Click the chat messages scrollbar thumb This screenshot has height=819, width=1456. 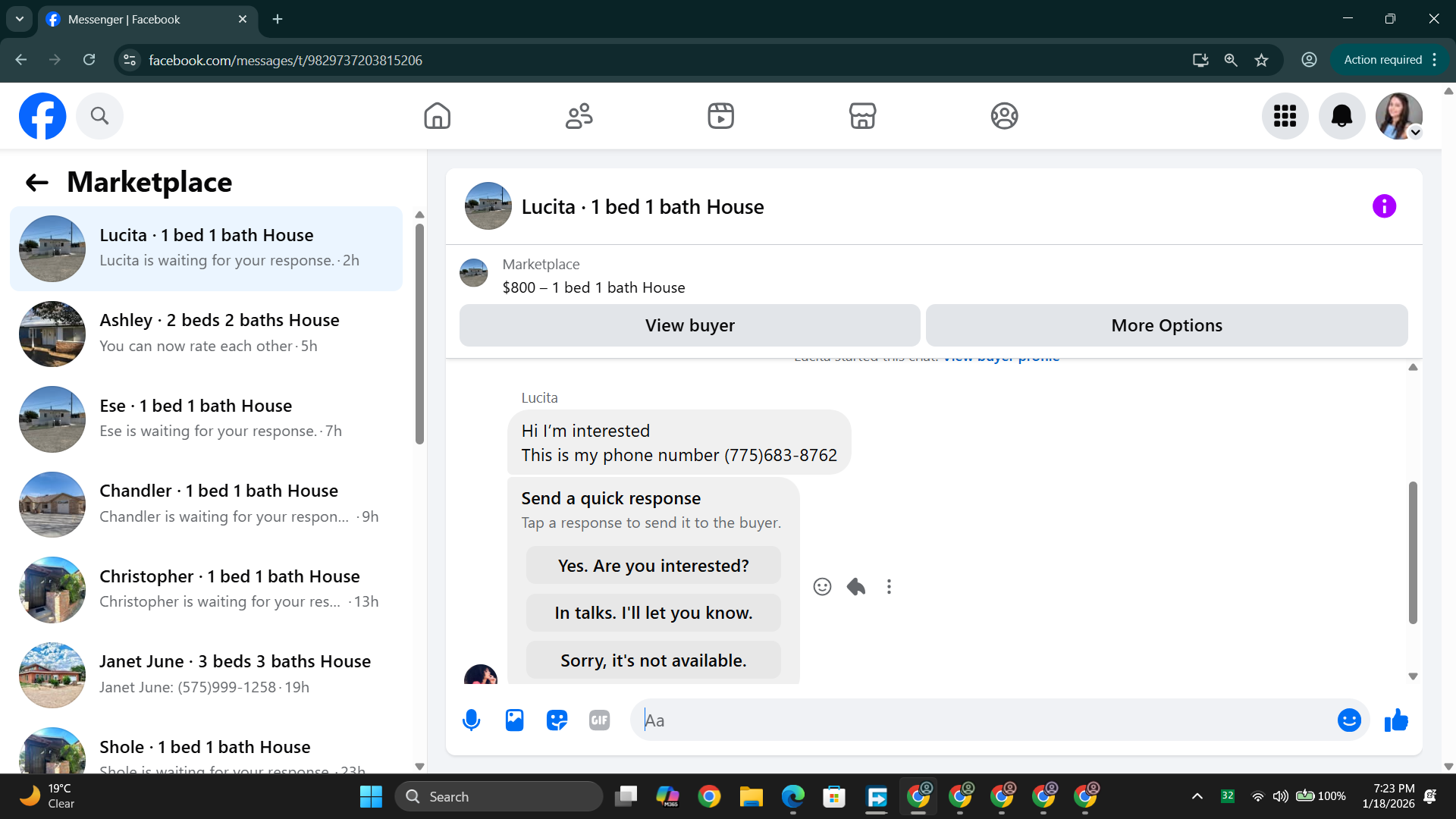tap(1413, 552)
